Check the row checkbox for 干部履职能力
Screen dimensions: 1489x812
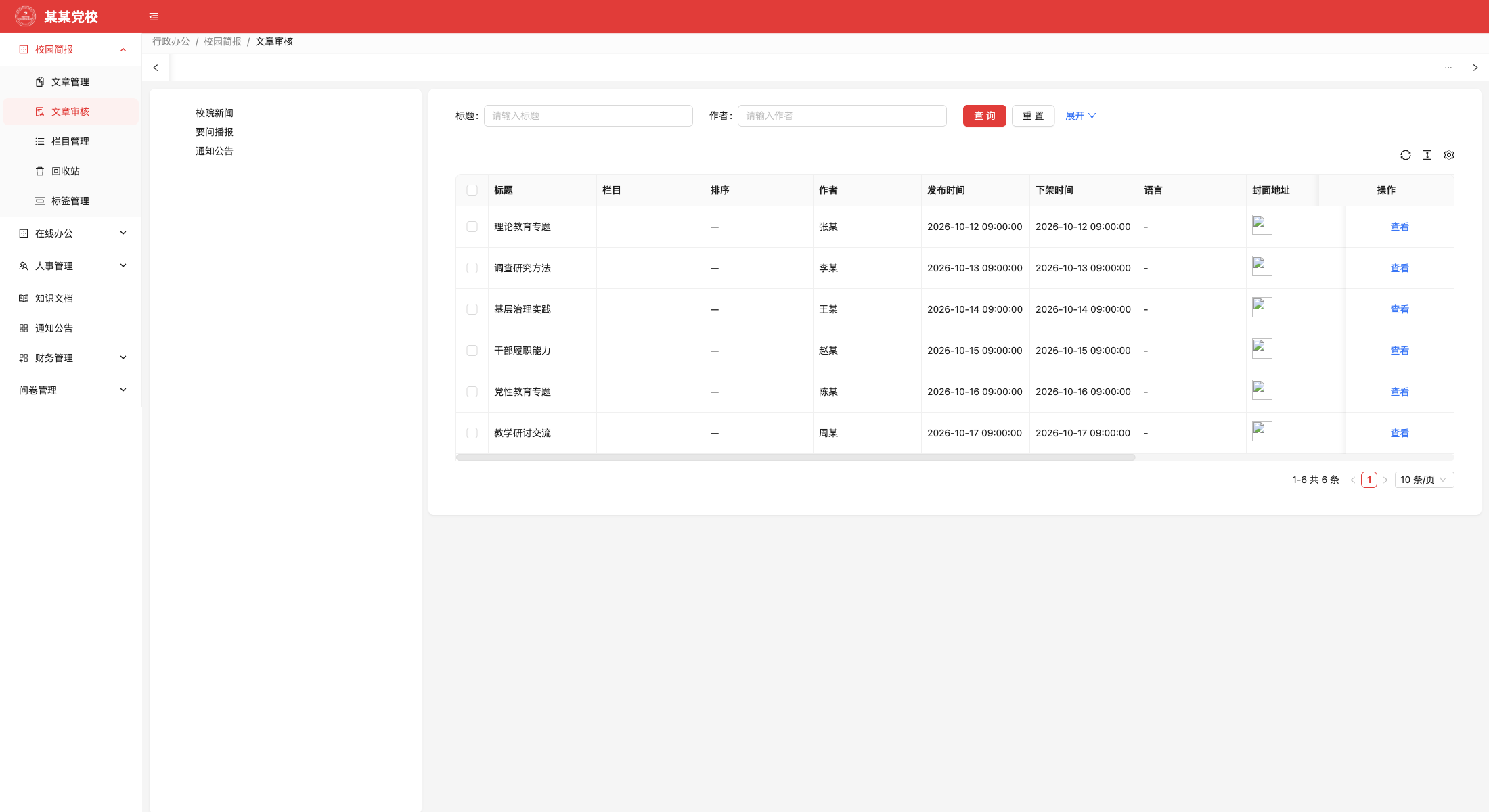472,351
